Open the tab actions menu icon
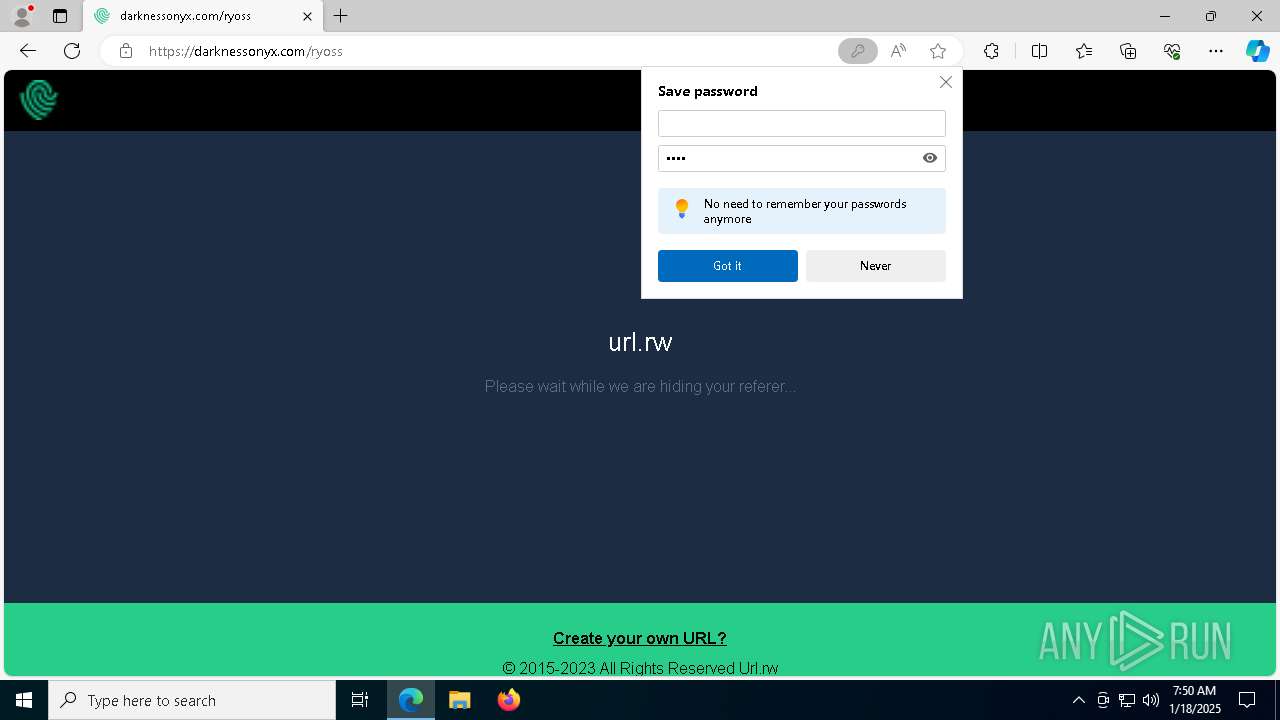This screenshot has width=1280, height=720. pos(60,16)
